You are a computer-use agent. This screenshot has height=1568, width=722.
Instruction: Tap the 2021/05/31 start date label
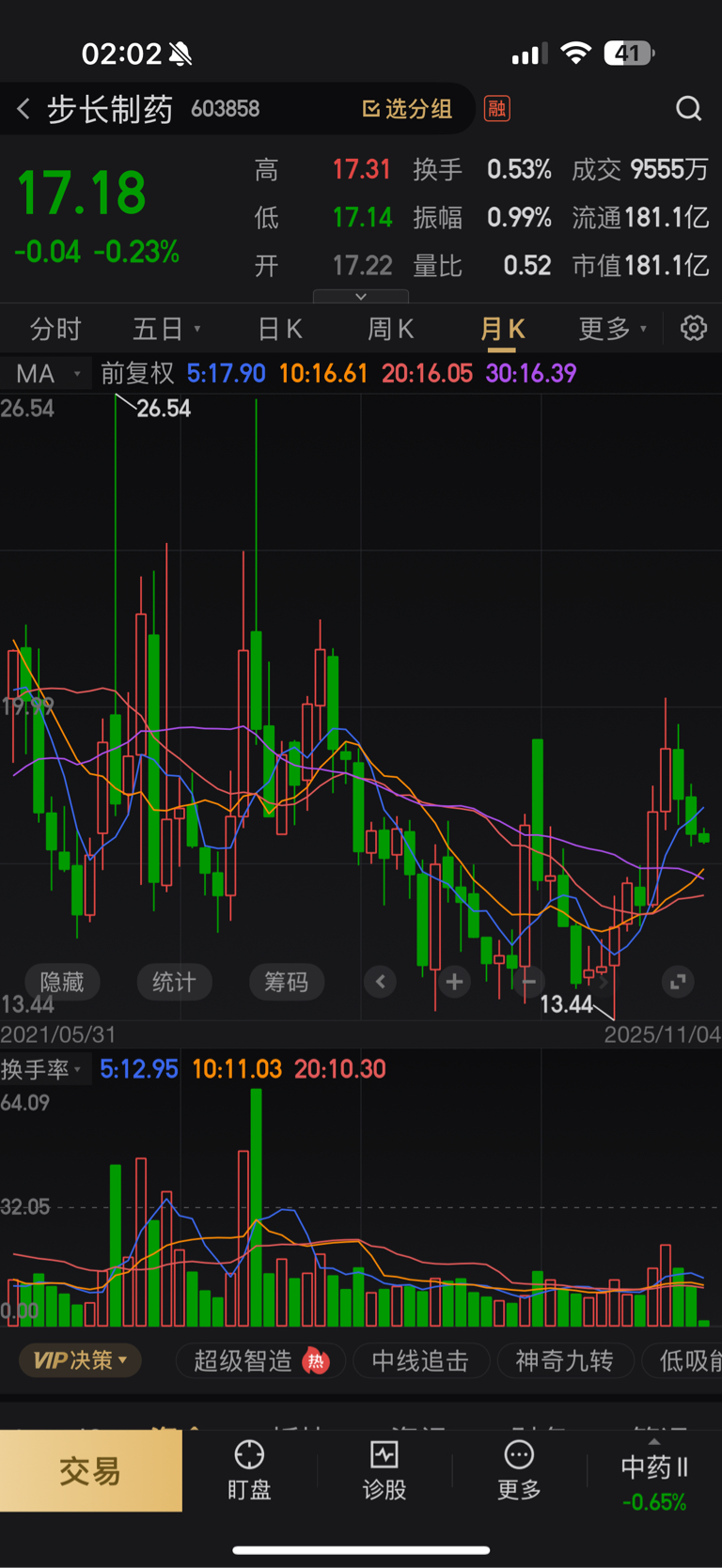[x=58, y=1034]
